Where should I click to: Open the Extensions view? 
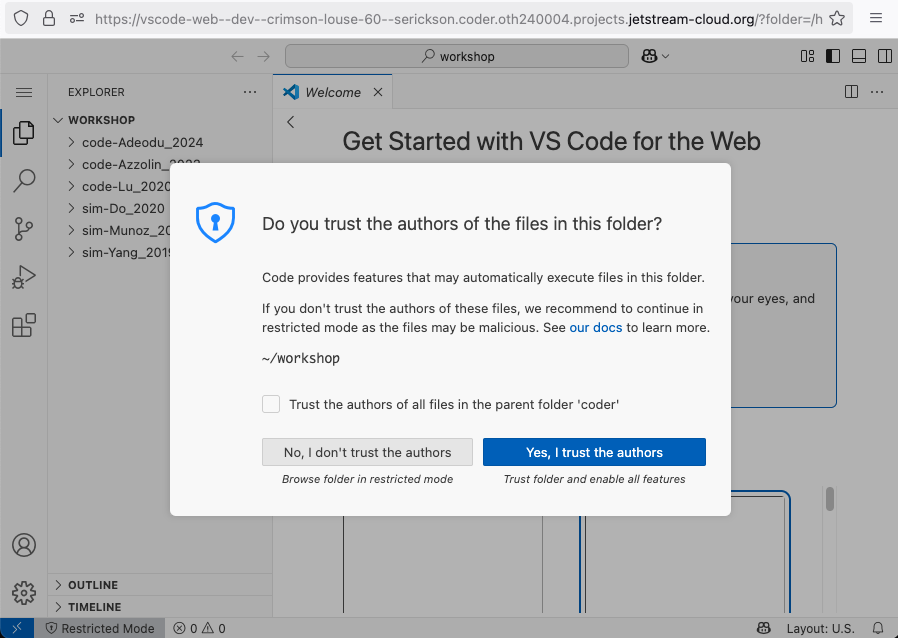point(24,325)
